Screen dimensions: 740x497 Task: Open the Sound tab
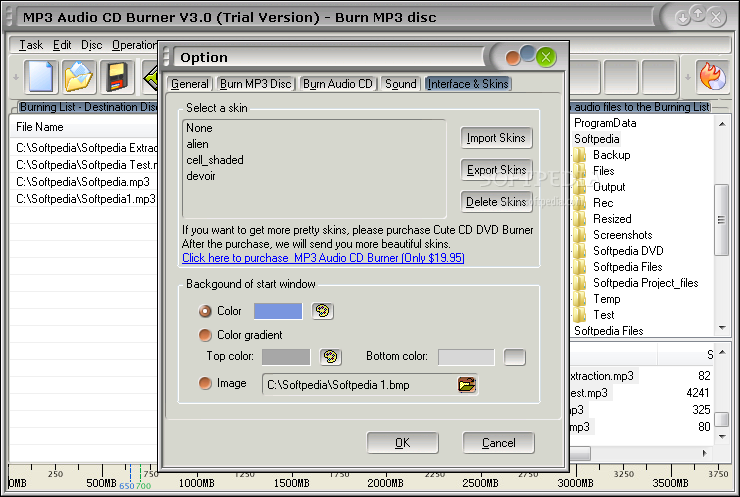[x=401, y=84]
